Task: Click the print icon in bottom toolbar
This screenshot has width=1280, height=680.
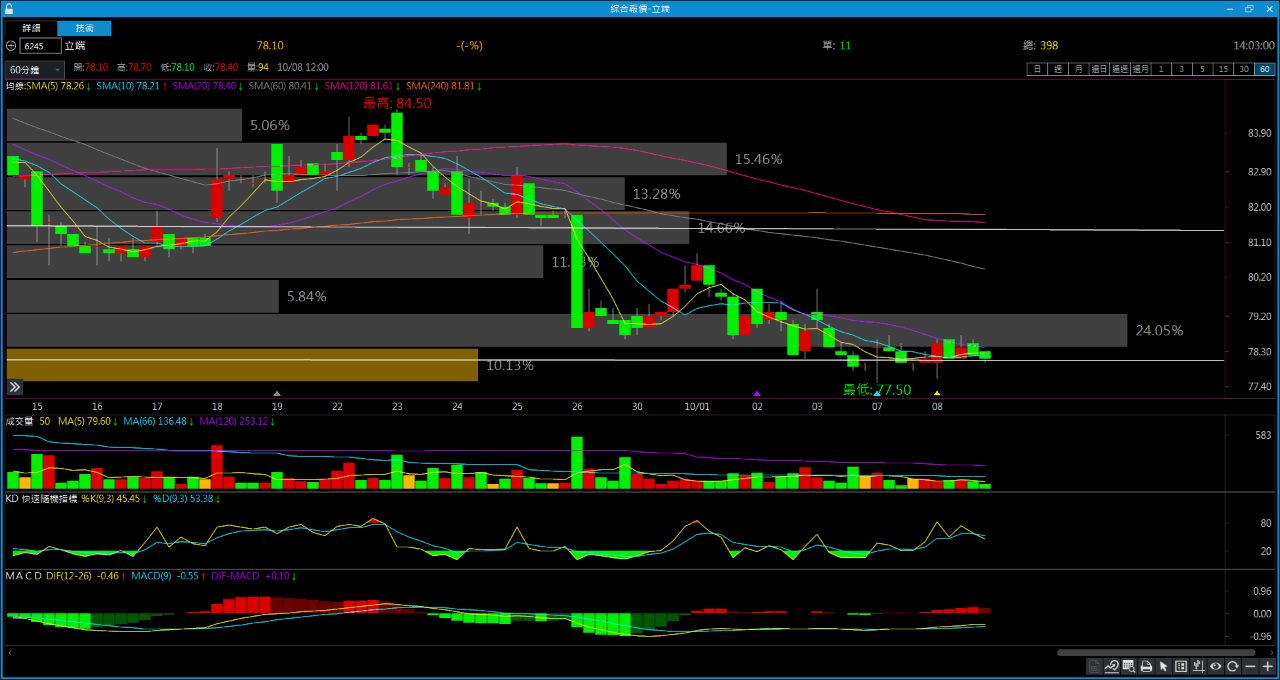Action: point(1146,666)
